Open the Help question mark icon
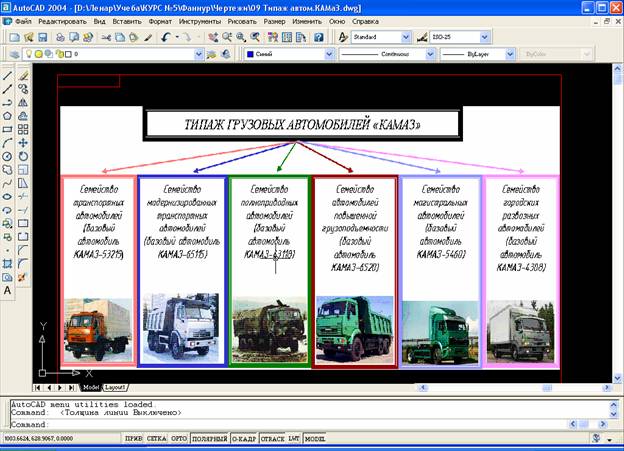The height and width of the screenshot is (451, 624). 319,37
